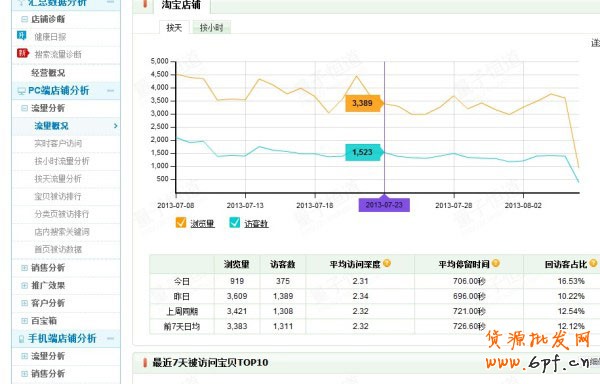The height and width of the screenshot is (384, 600).
Task: Open the 店内搜索关键词 page
Action: (62, 231)
